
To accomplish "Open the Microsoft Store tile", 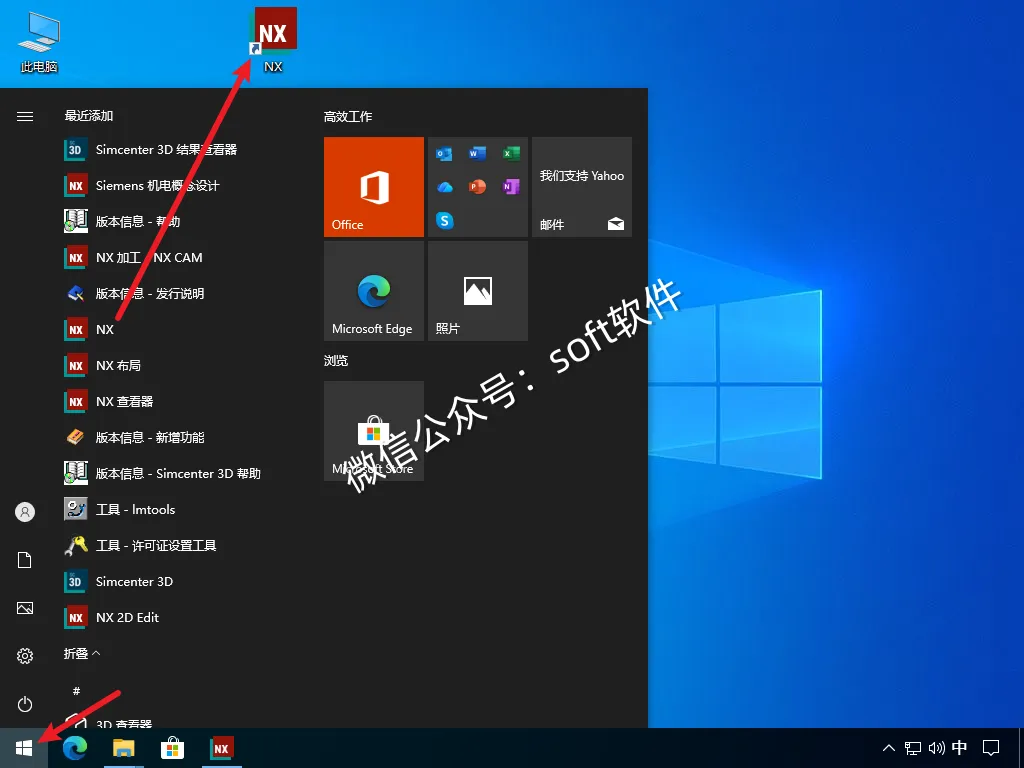I will click(x=374, y=431).
